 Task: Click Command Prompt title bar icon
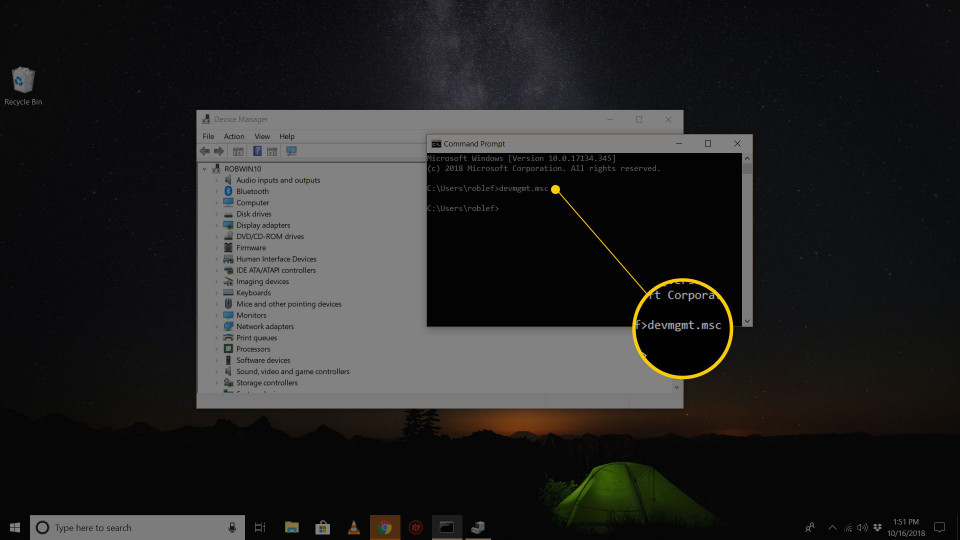(436, 144)
